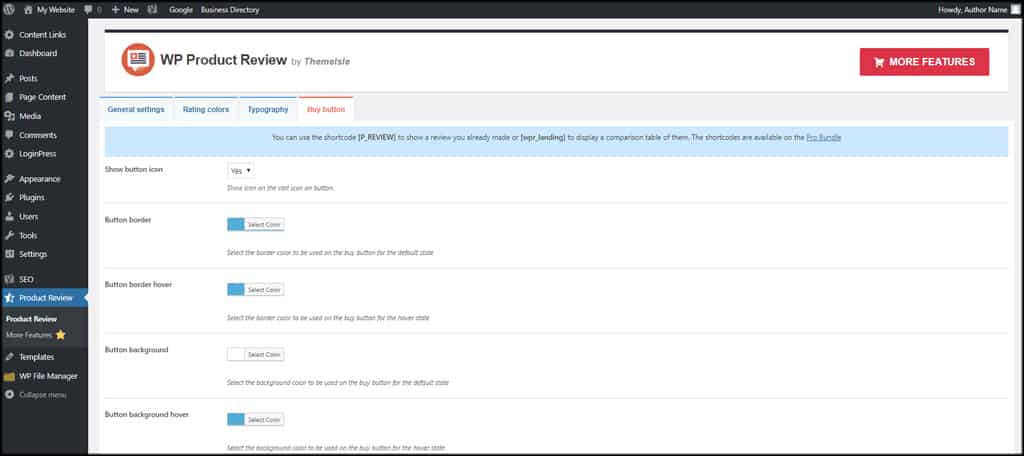The height and width of the screenshot is (456, 1024).
Task: Click the Settings icon in sidebar
Action: 9,254
